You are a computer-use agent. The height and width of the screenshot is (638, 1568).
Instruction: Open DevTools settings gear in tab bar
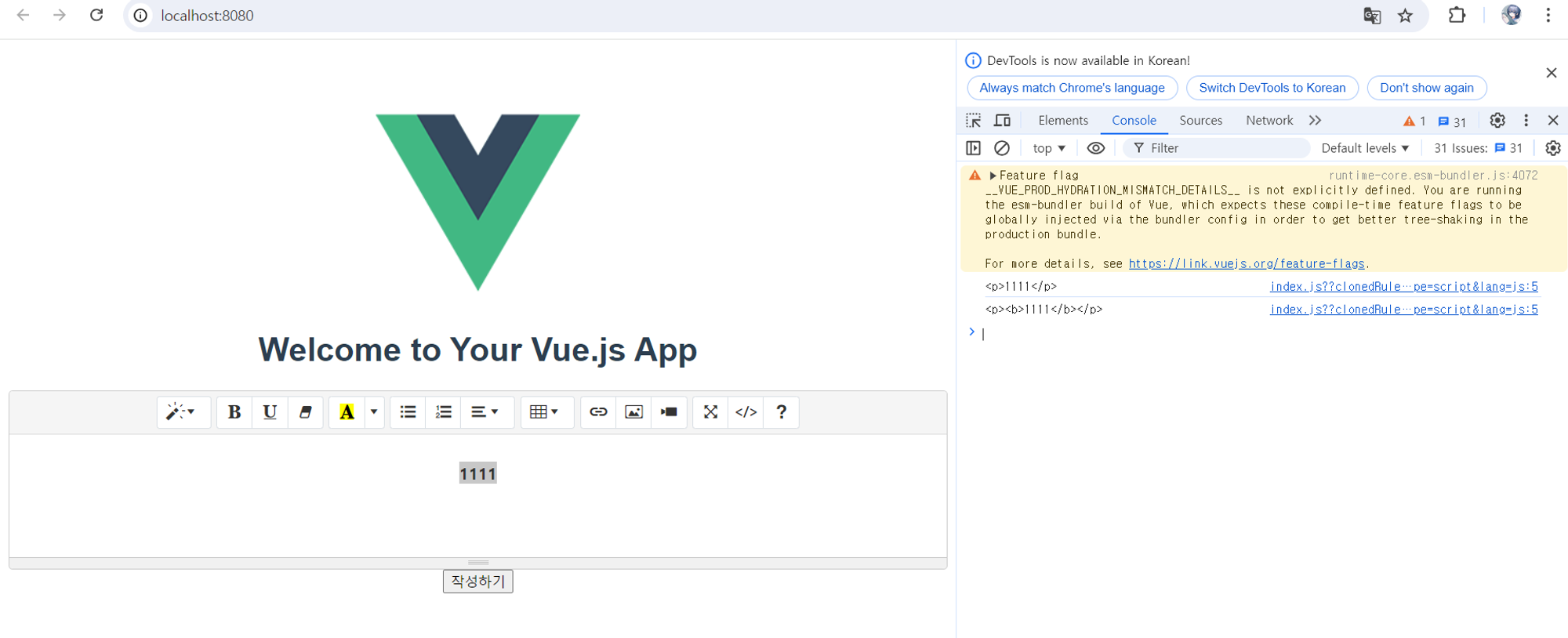[x=1497, y=121]
